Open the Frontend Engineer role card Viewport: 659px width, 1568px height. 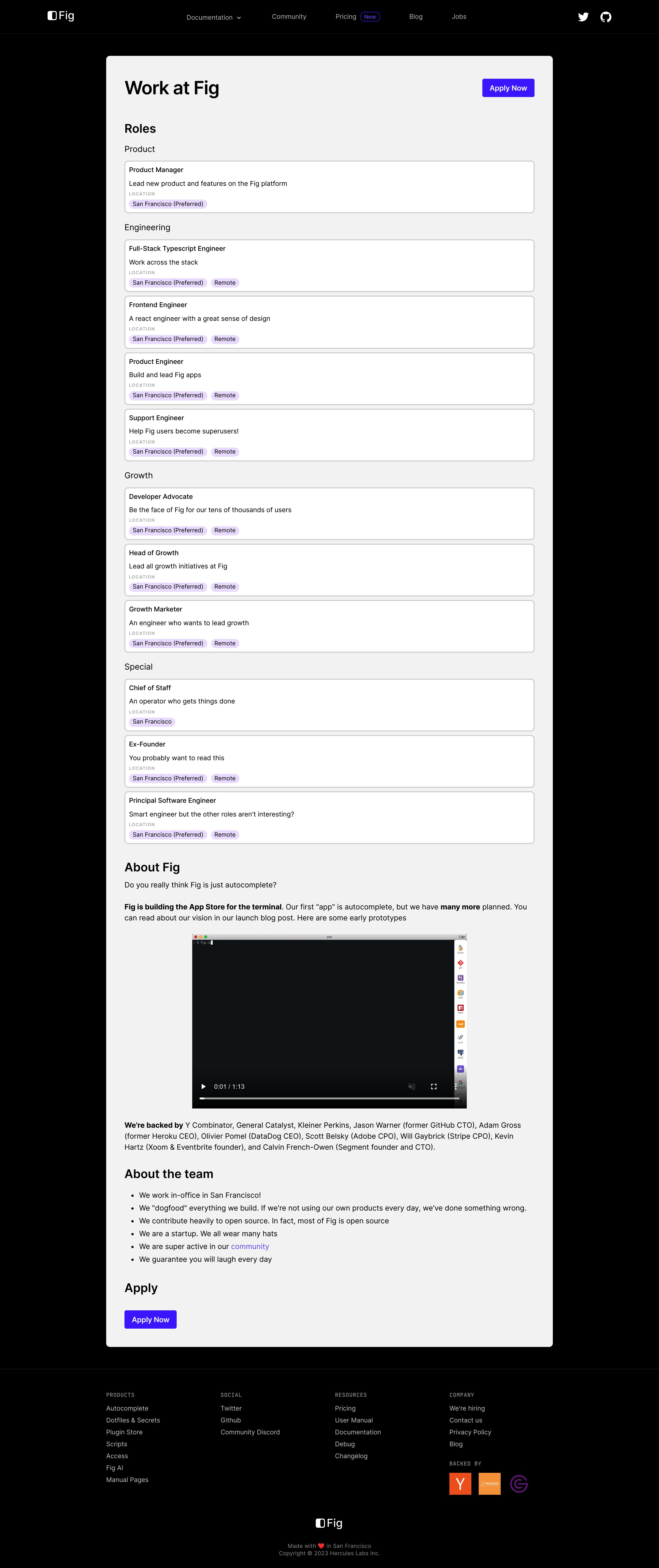pyautogui.click(x=329, y=322)
